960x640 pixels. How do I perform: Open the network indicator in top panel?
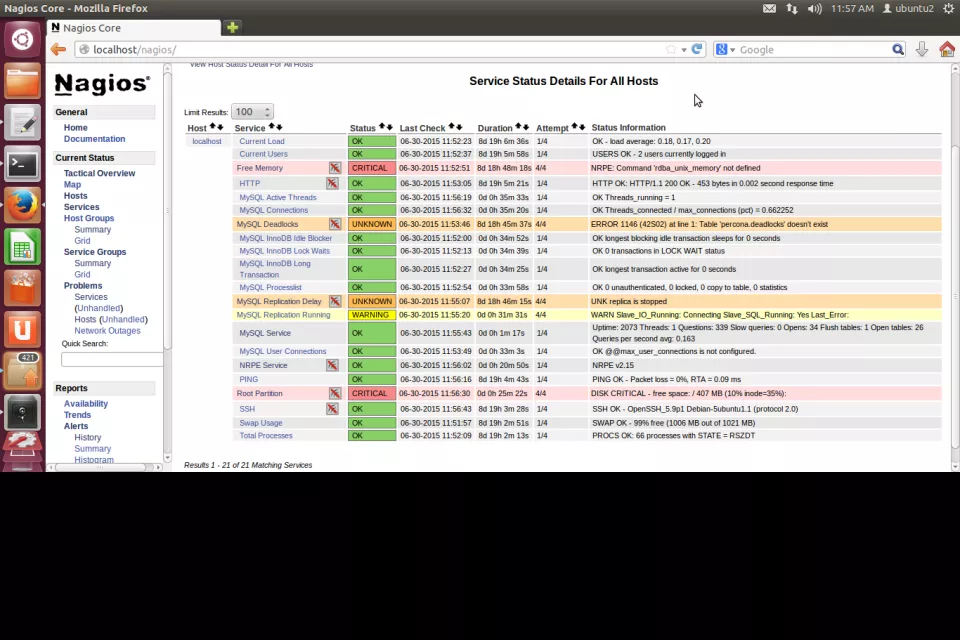pos(792,9)
